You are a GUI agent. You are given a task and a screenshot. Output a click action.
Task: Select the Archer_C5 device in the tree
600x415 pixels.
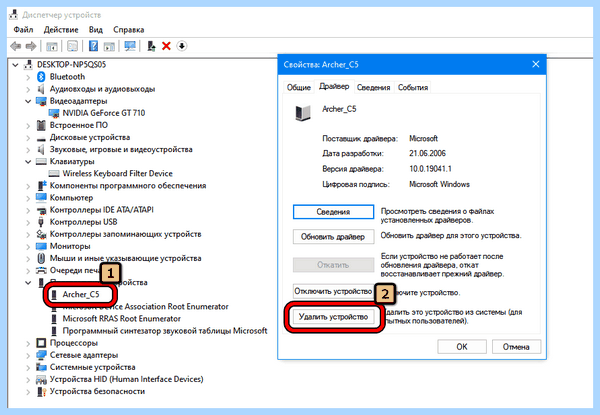click(81, 295)
